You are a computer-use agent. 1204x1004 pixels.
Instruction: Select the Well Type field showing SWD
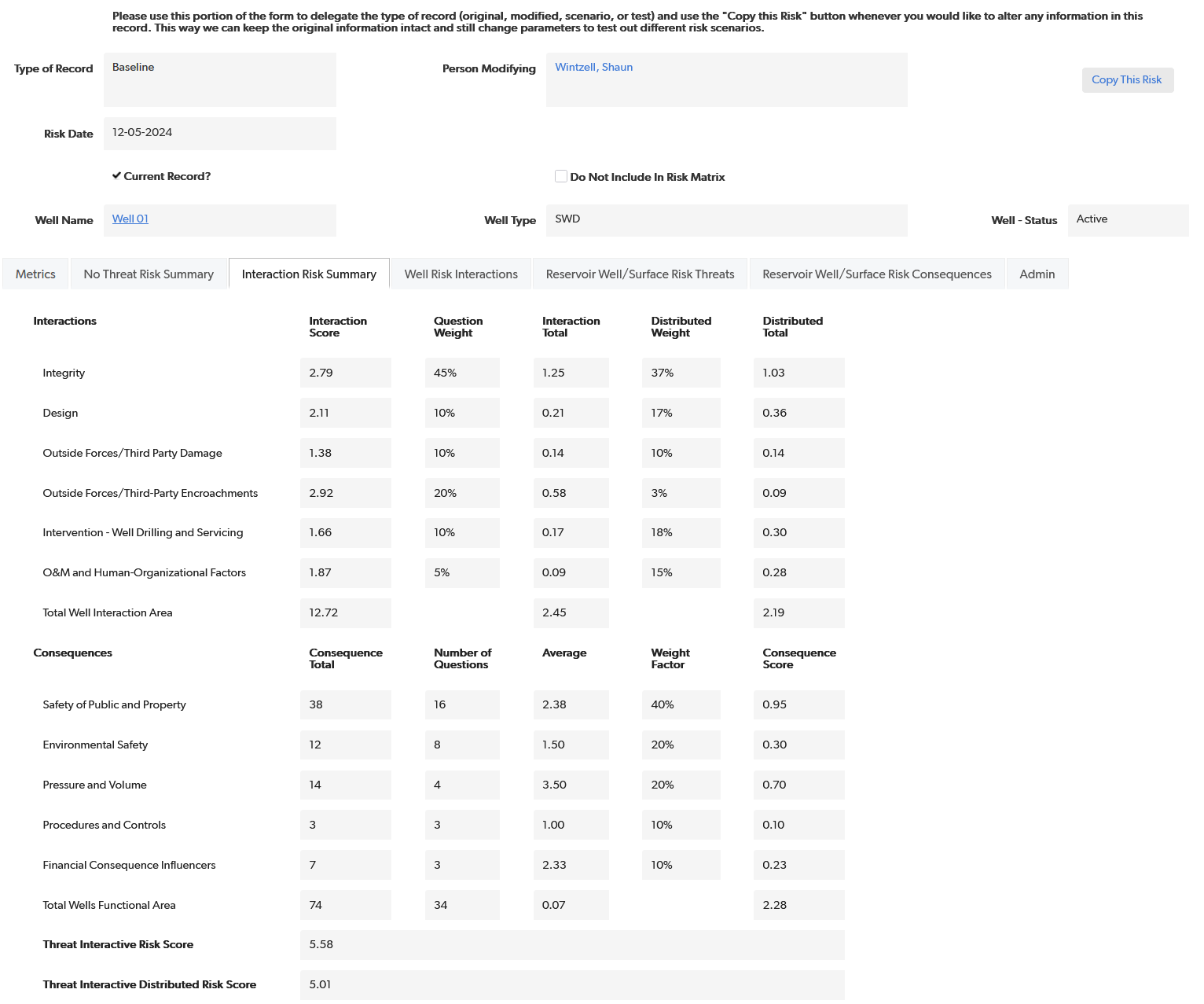(726, 220)
